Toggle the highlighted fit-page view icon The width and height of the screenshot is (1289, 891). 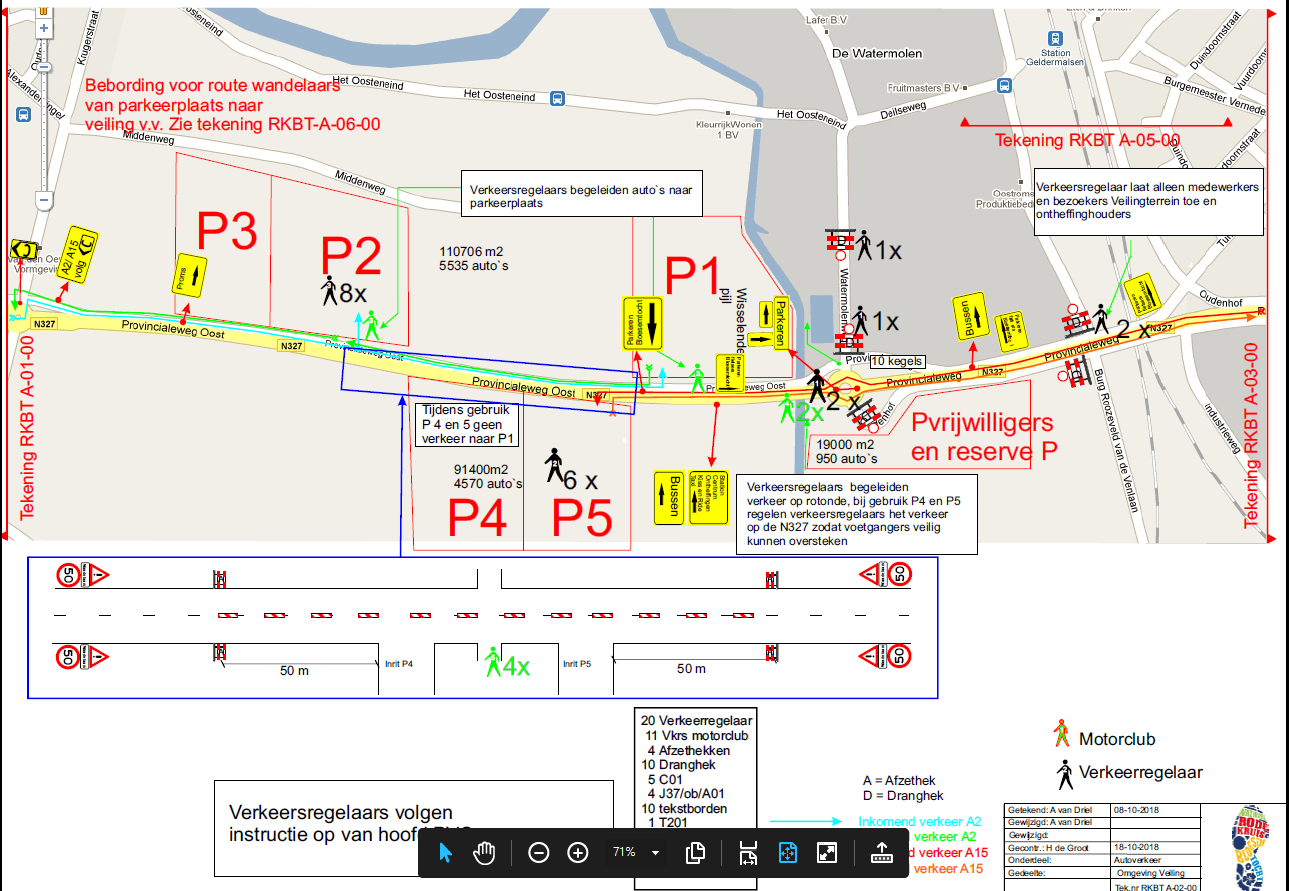(787, 853)
